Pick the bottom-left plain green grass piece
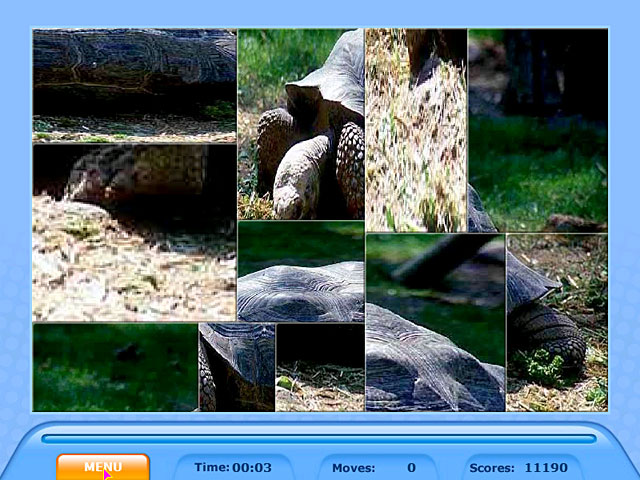 115,366
